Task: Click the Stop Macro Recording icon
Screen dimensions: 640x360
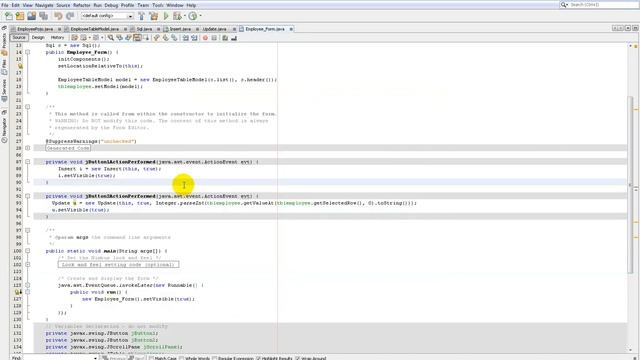Action: (214, 38)
